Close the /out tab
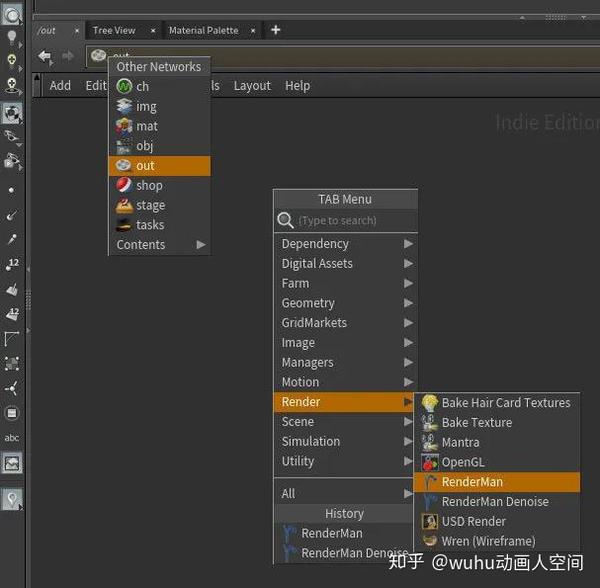This screenshot has width=600, height=588. tap(77, 31)
